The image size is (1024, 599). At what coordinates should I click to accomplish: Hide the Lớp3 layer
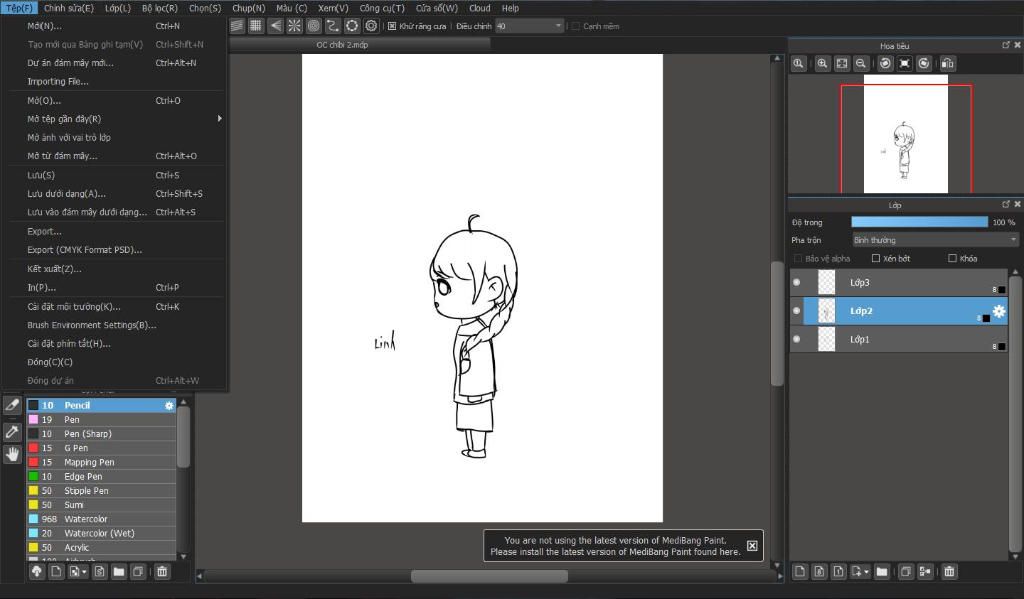click(796, 282)
